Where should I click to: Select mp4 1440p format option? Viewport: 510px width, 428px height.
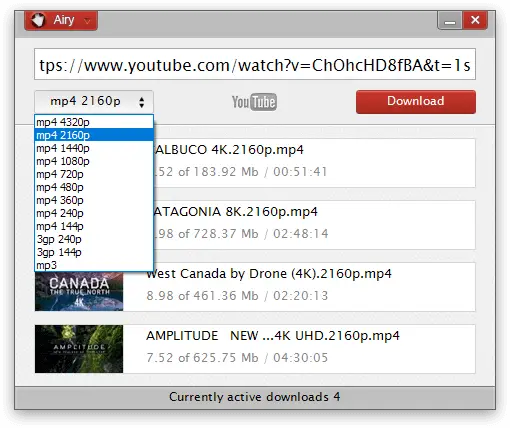click(x=94, y=148)
